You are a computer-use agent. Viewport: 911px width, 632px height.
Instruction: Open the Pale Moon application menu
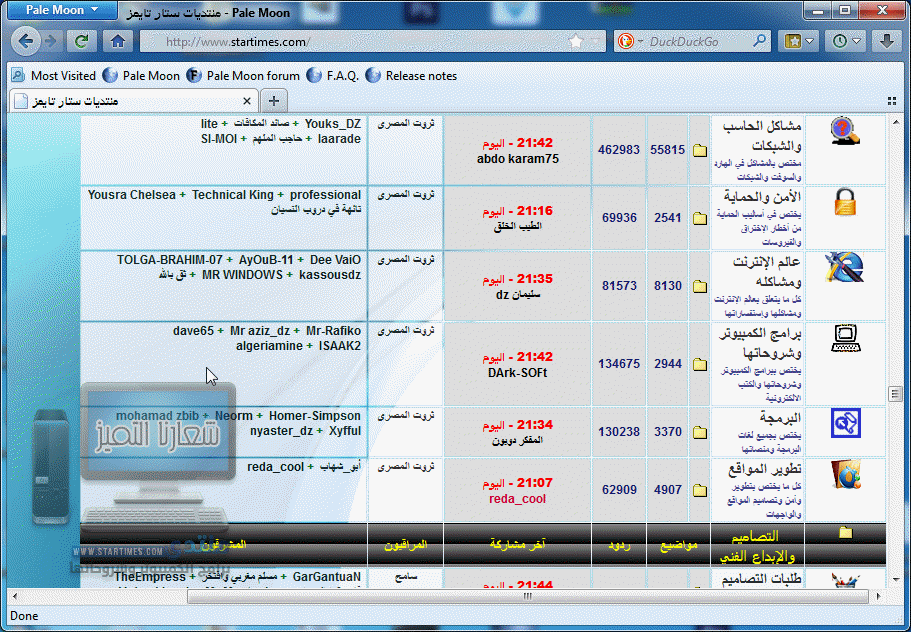pyautogui.click(x=62, y=10)
